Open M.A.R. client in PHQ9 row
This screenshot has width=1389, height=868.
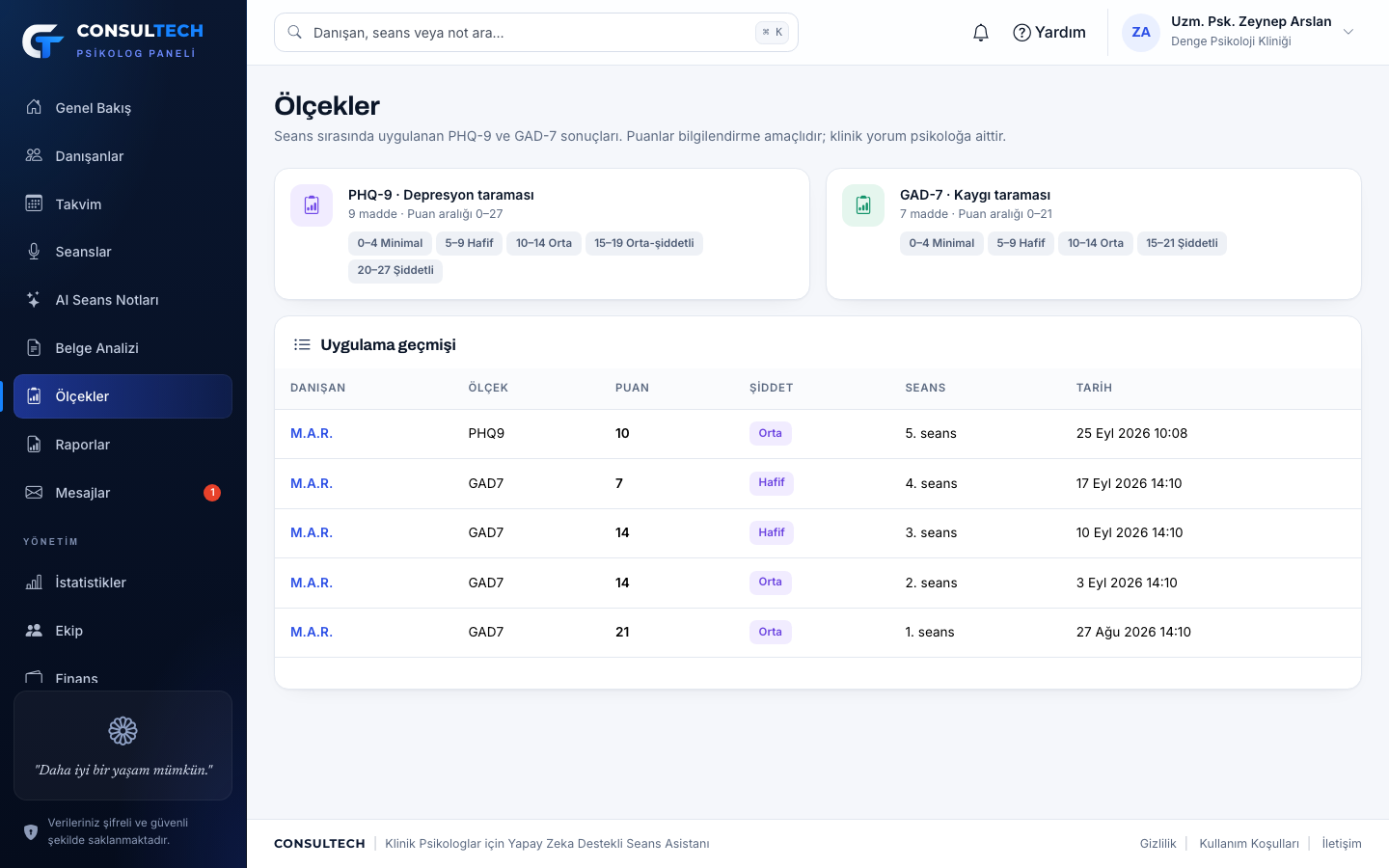(x=312, y=433)
